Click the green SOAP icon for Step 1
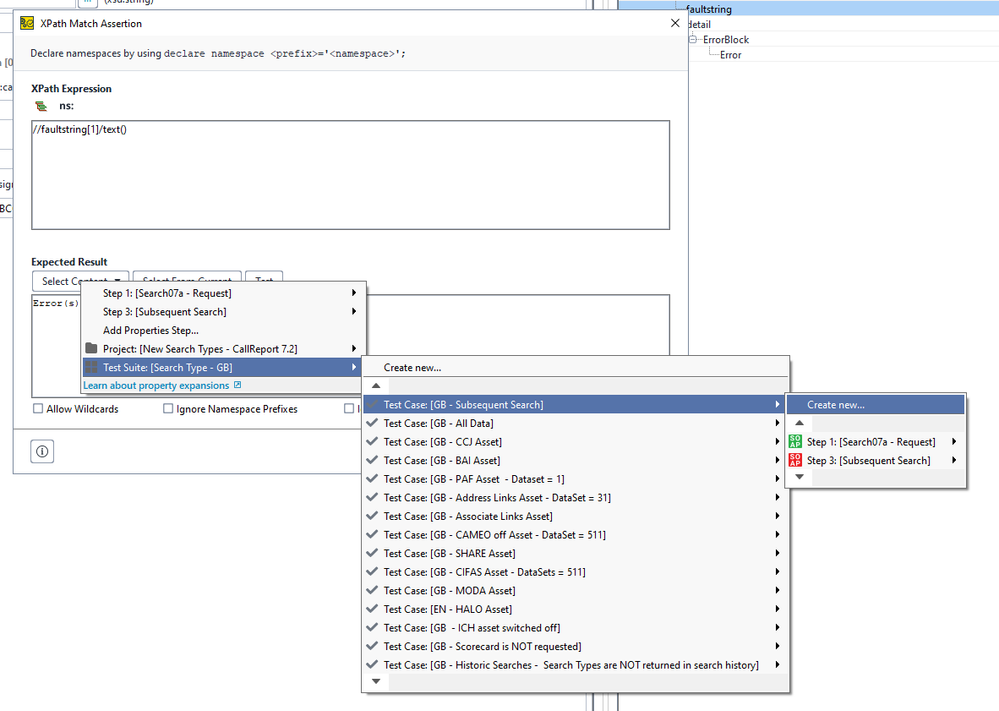The image size is (999, 711). pyautogui.click(x=795, y=442)
